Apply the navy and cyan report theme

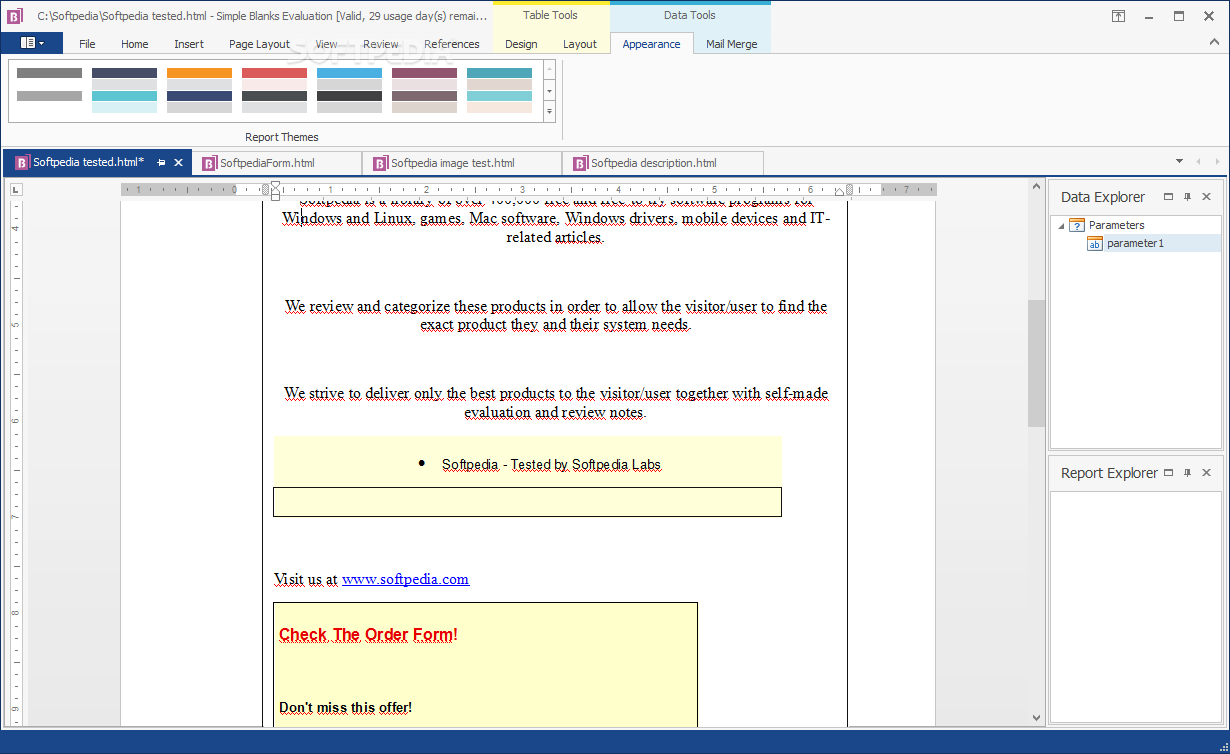point(125,89)
